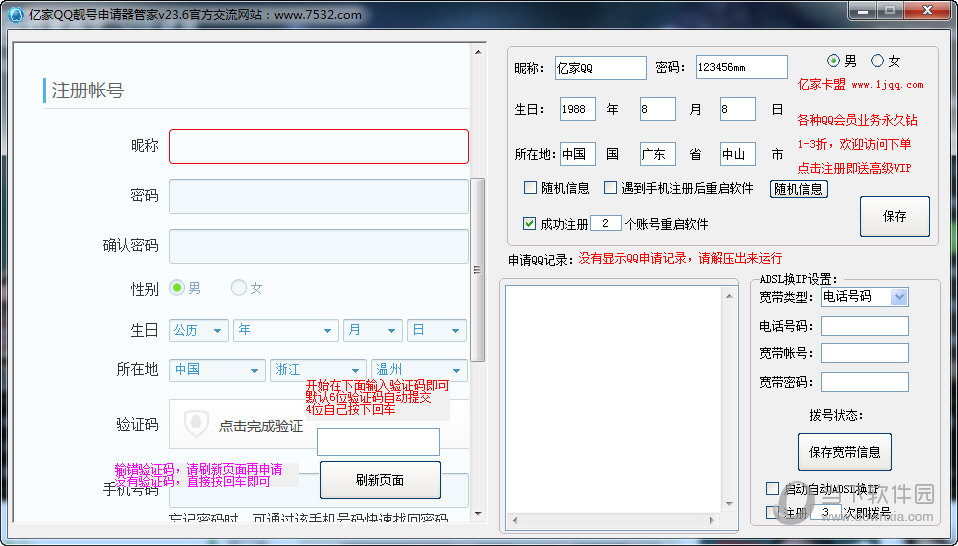Click the 点击注册即送高级VIP text

854,169
